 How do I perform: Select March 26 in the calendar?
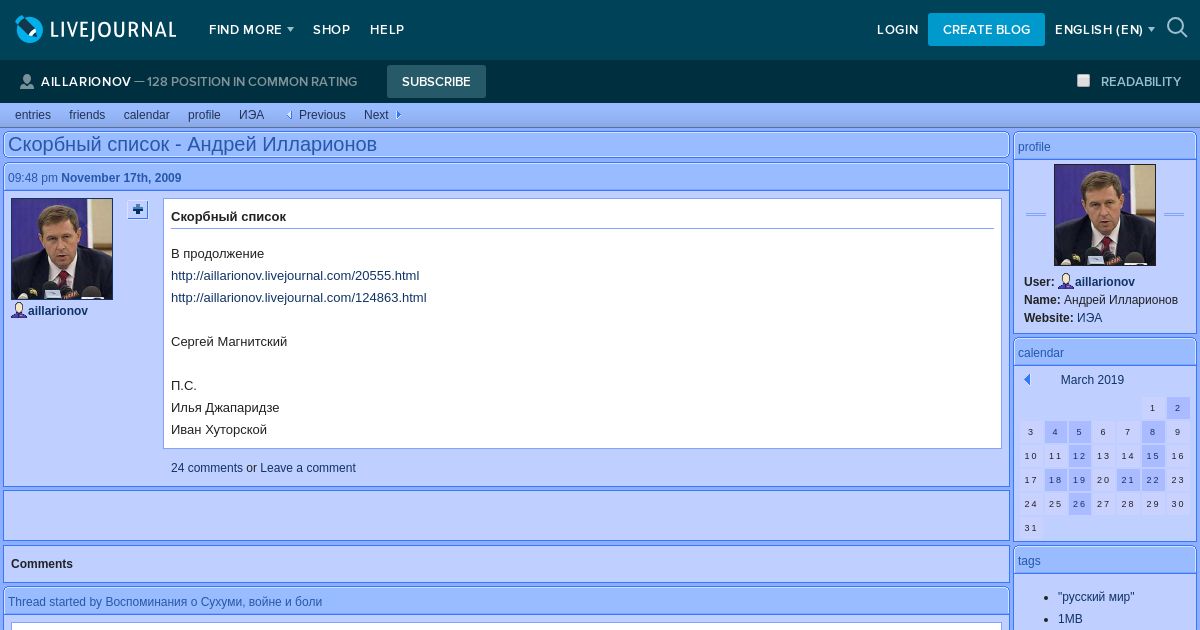click(1079, 504)
